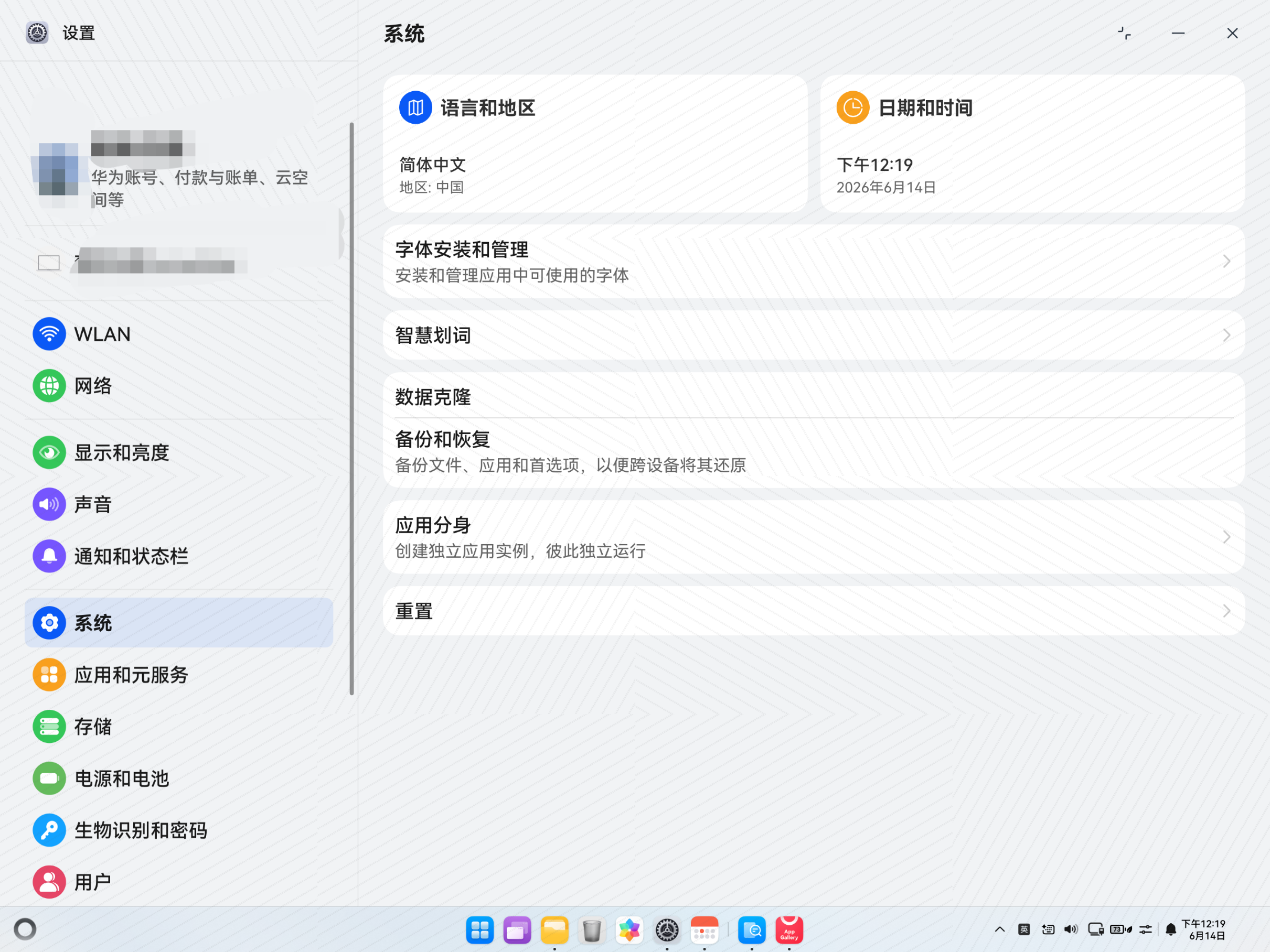Open 数据克隆 entry
The image size is (1270, 952).
click(814, 397)
